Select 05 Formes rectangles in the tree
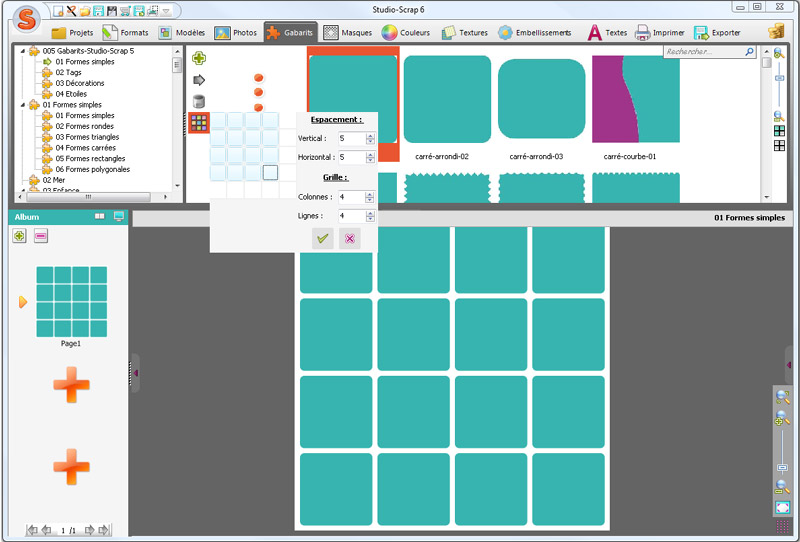The height and width of the screenshot is (542, 800). [90, 158]
